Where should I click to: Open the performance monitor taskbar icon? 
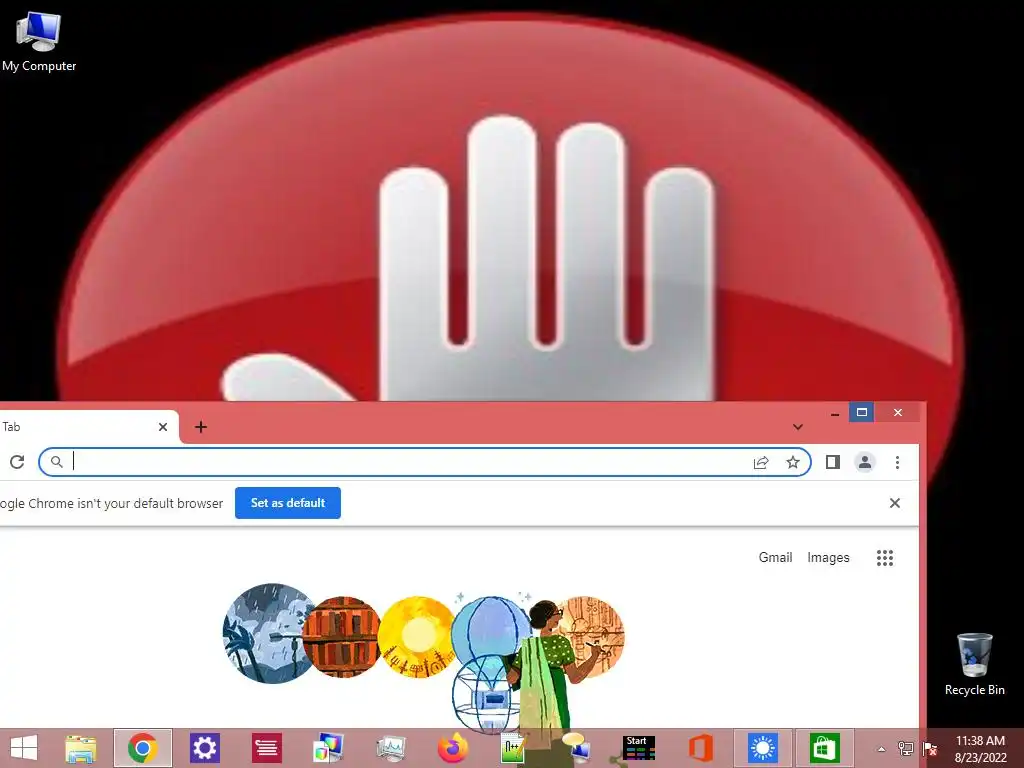point(391,748)
